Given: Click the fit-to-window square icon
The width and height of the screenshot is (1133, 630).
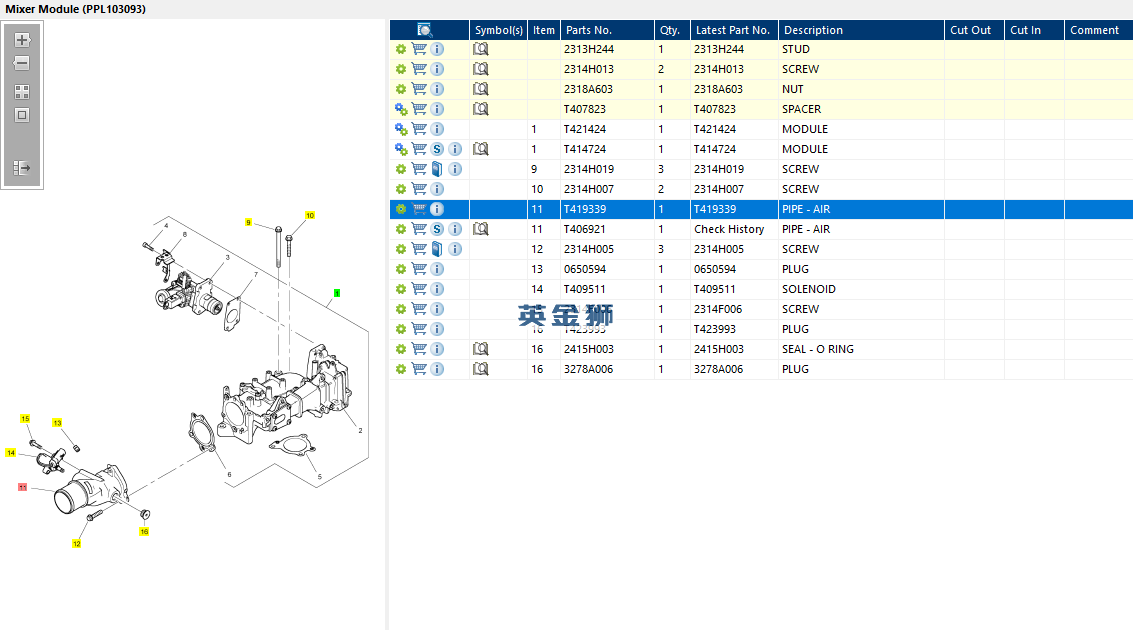Looking at the screenshot, I should (x=22, y=115).
